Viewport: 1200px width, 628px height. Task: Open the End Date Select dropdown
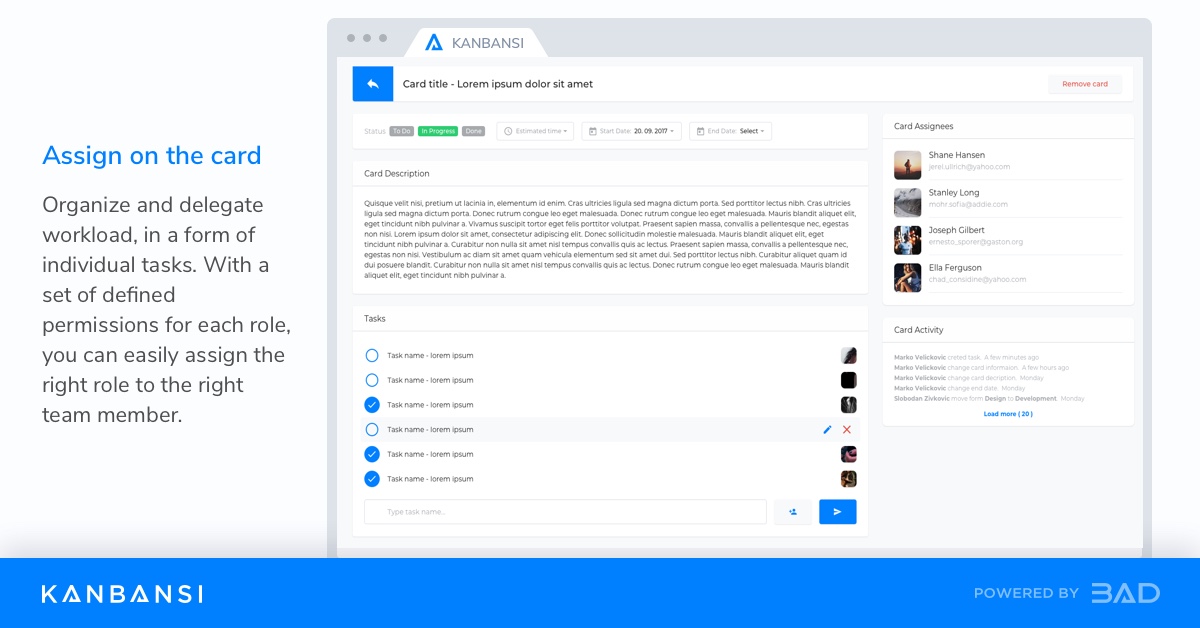point(730,131)
